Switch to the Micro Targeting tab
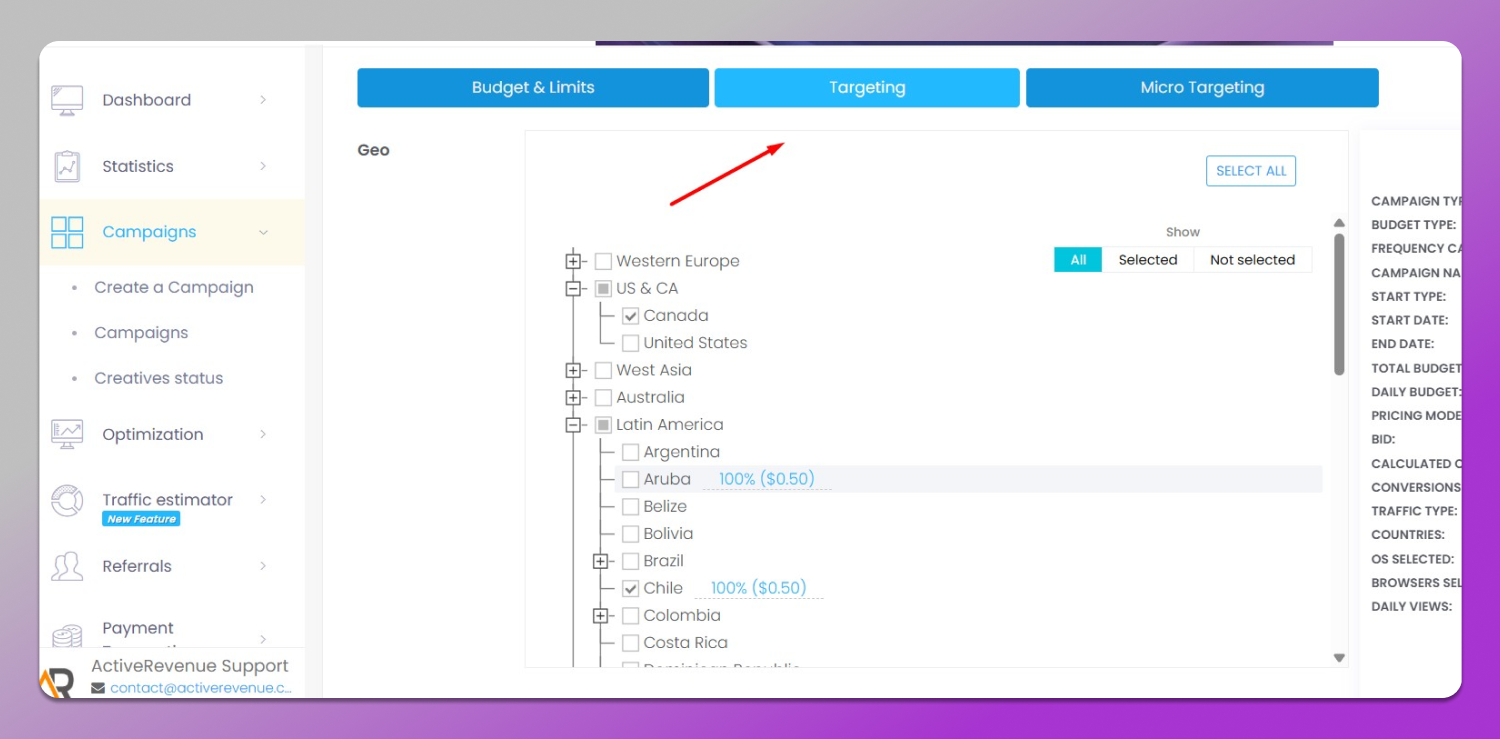 pyautogui.click(x=1202, y=87)
